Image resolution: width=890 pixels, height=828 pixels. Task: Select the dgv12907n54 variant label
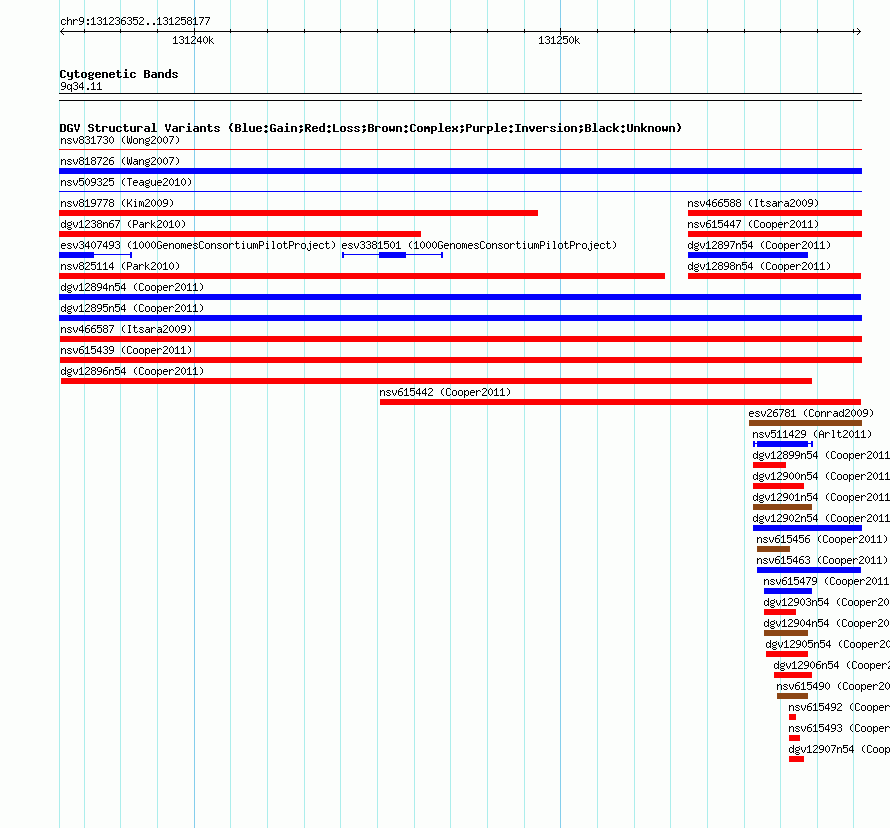838,749
